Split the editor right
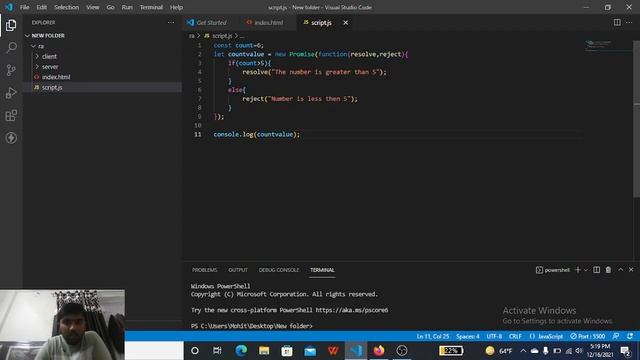Screen dimensions: 640x360 coord(617,22)
